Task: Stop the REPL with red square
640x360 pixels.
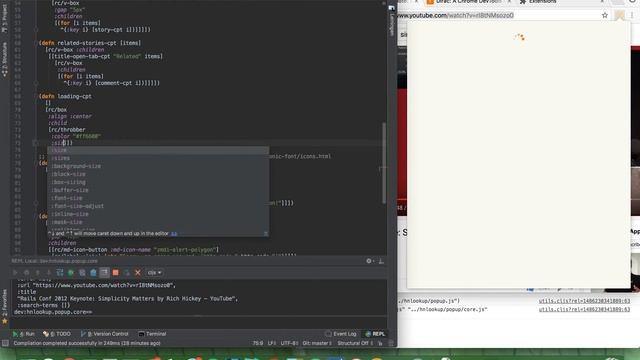Action: (116, 272)
